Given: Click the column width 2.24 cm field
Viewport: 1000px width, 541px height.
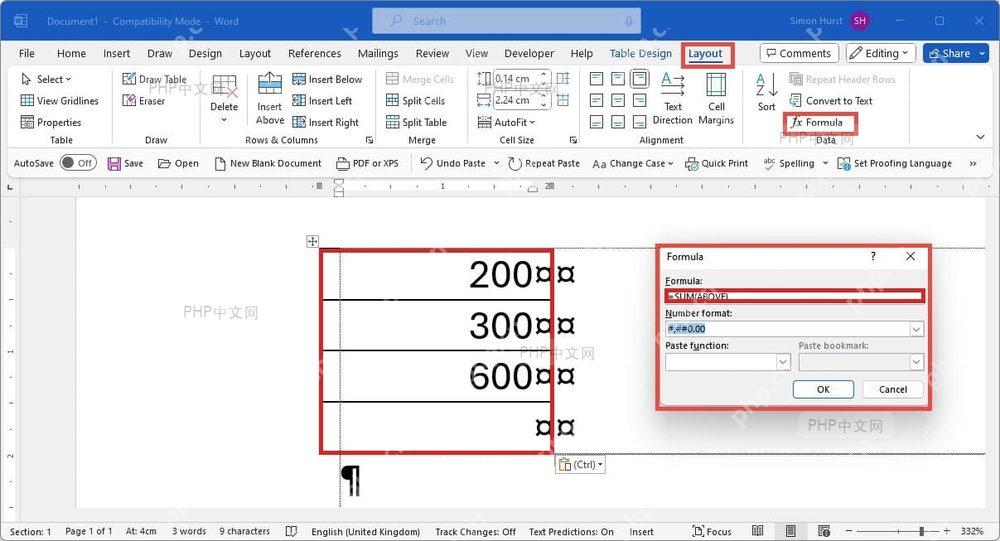Looking at the screenshot, I should pyautogui.click(x=517, y=100).
